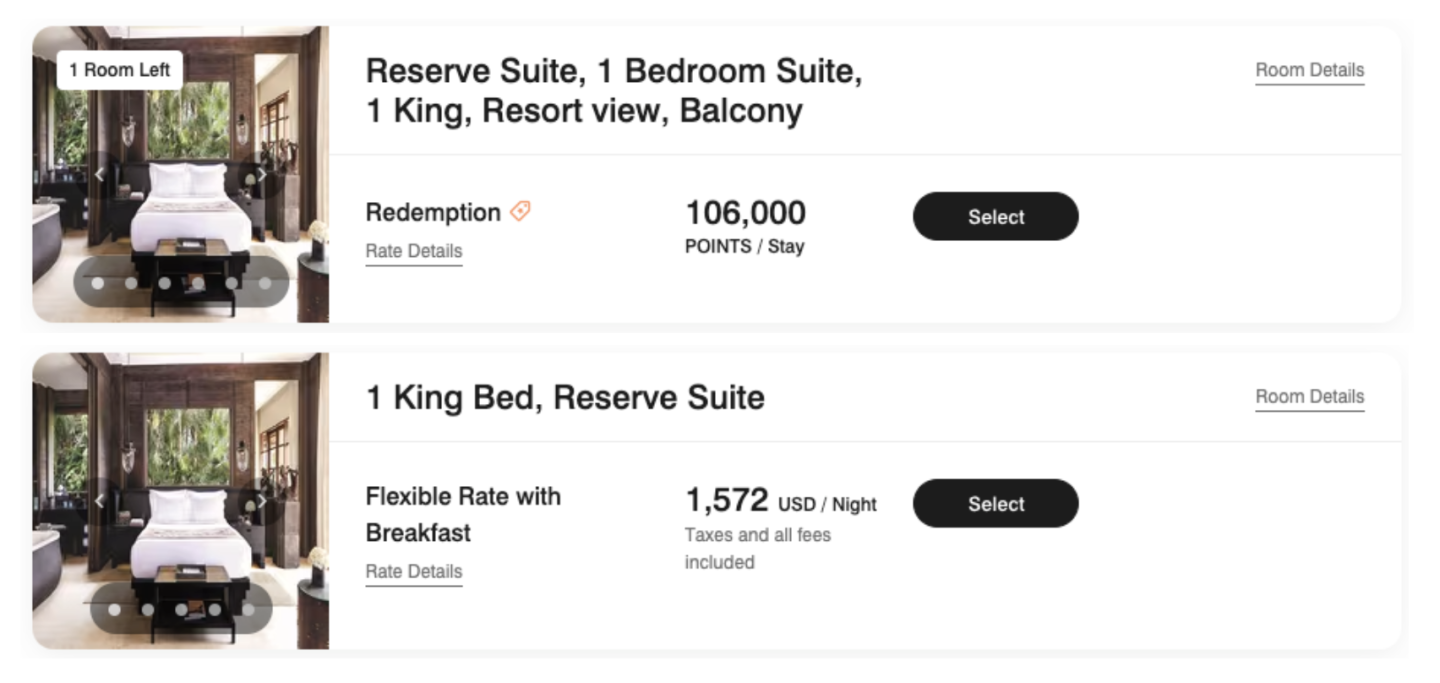Click the "1 Room Left" badge
The width and height of the screenshot is (1440, 683).
coord(120,71)
